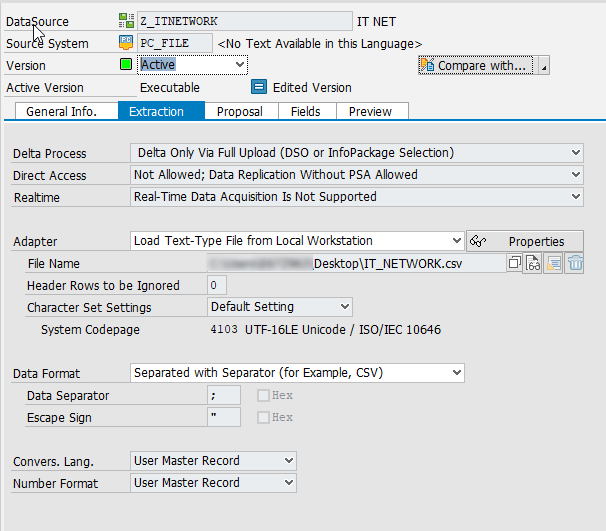
Task: Click '<No Text Available in this Language>' text
Action: (x=320, y=44)
